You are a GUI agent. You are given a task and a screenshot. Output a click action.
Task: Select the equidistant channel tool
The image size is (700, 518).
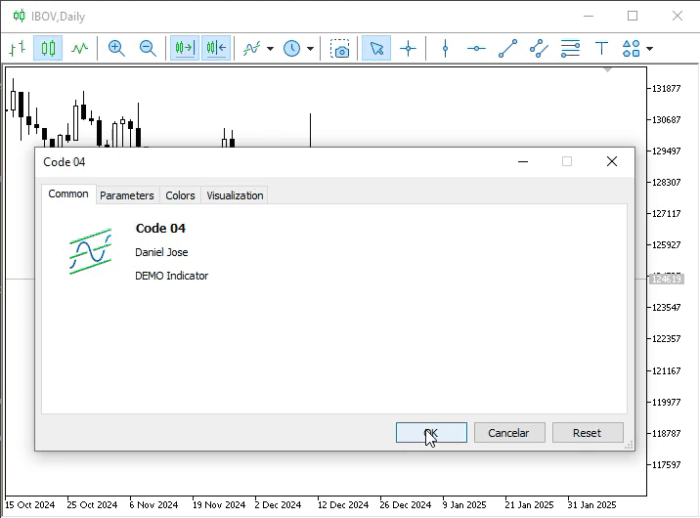coord(539,48)
